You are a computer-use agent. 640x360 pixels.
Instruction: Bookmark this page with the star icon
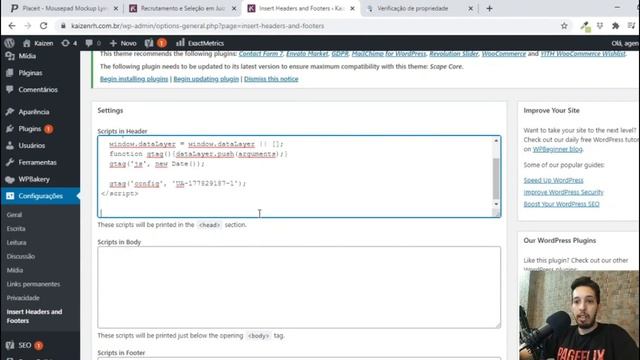pos(564,26)
